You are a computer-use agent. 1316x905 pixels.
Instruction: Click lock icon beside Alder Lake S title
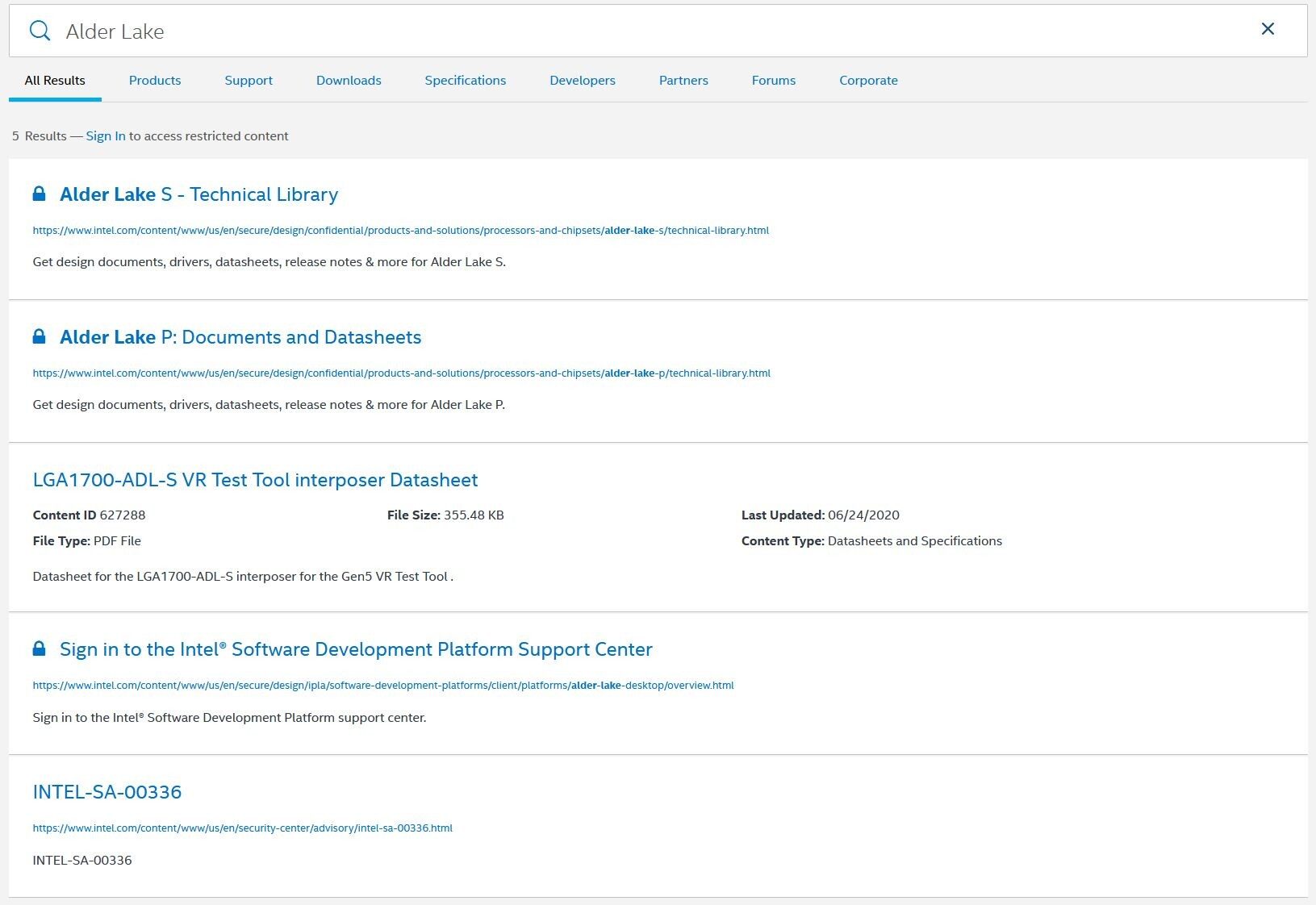point(39,194)
